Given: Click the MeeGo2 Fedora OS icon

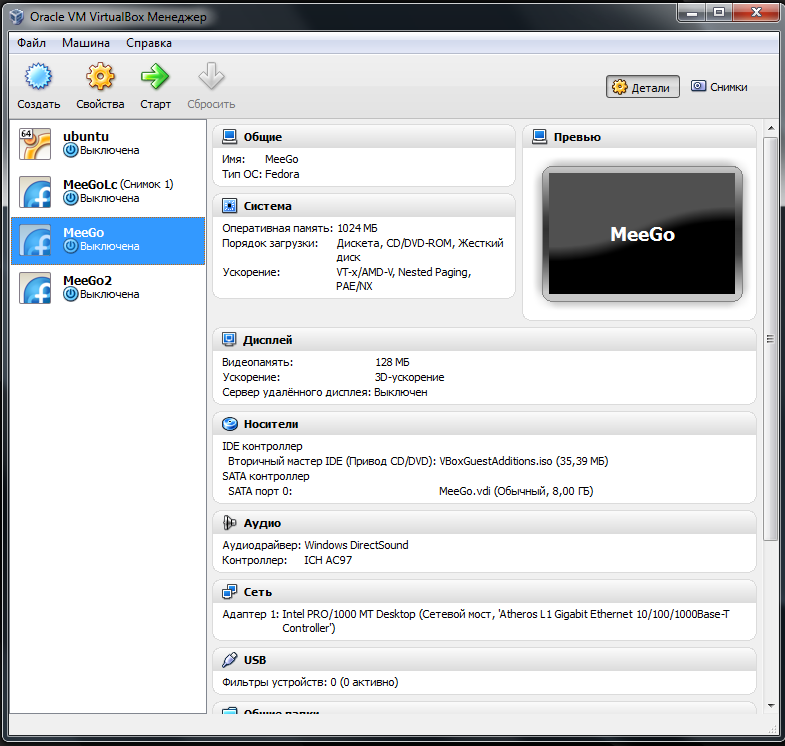Looking at the screenshot, I should point(35,288).
